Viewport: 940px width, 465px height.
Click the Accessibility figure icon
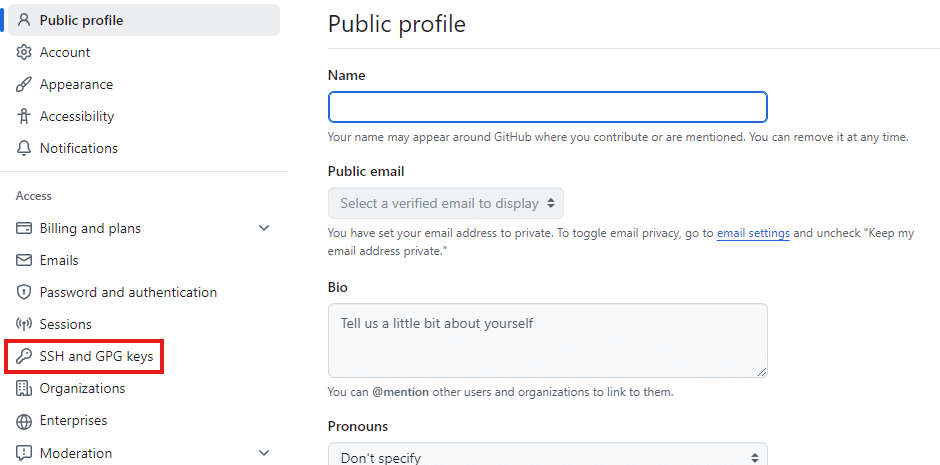point(24,116)
